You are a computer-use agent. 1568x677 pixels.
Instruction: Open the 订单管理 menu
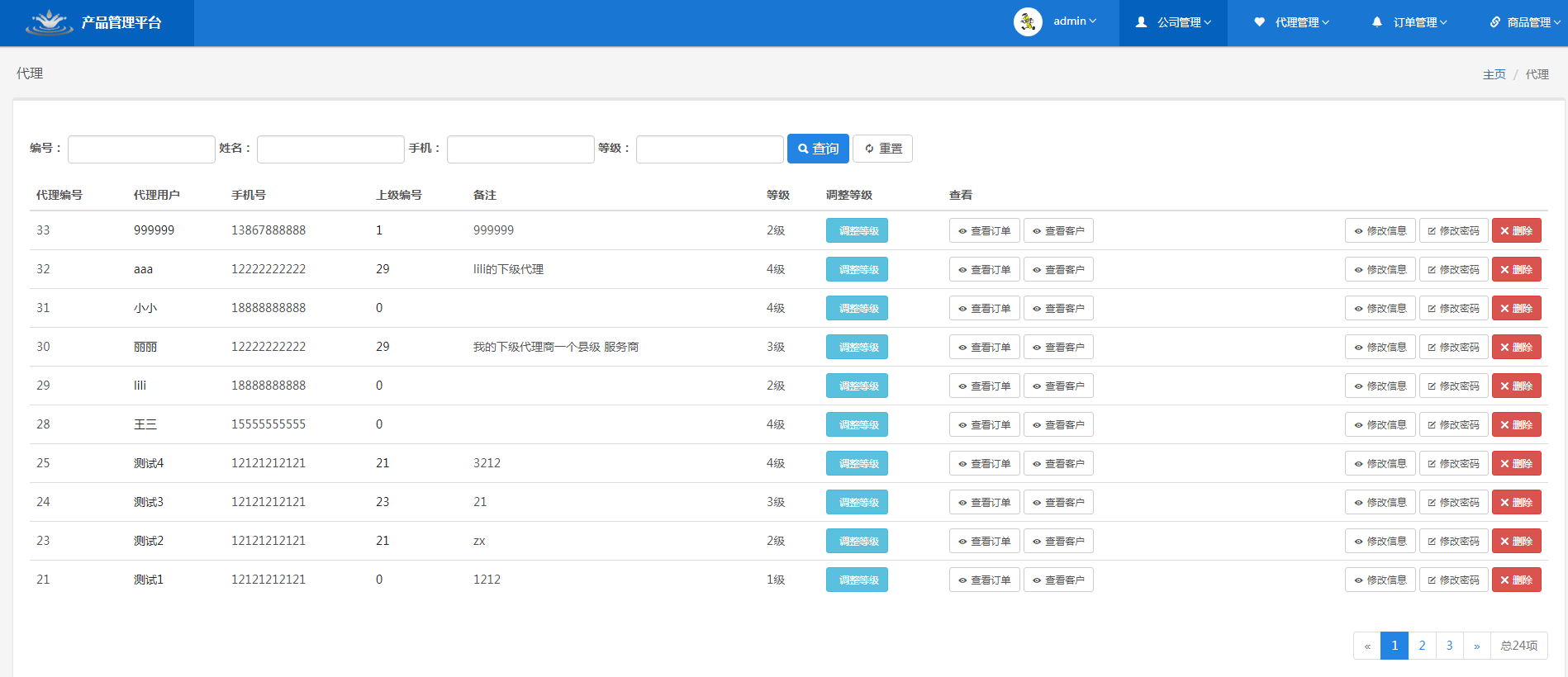(1409, 22)
